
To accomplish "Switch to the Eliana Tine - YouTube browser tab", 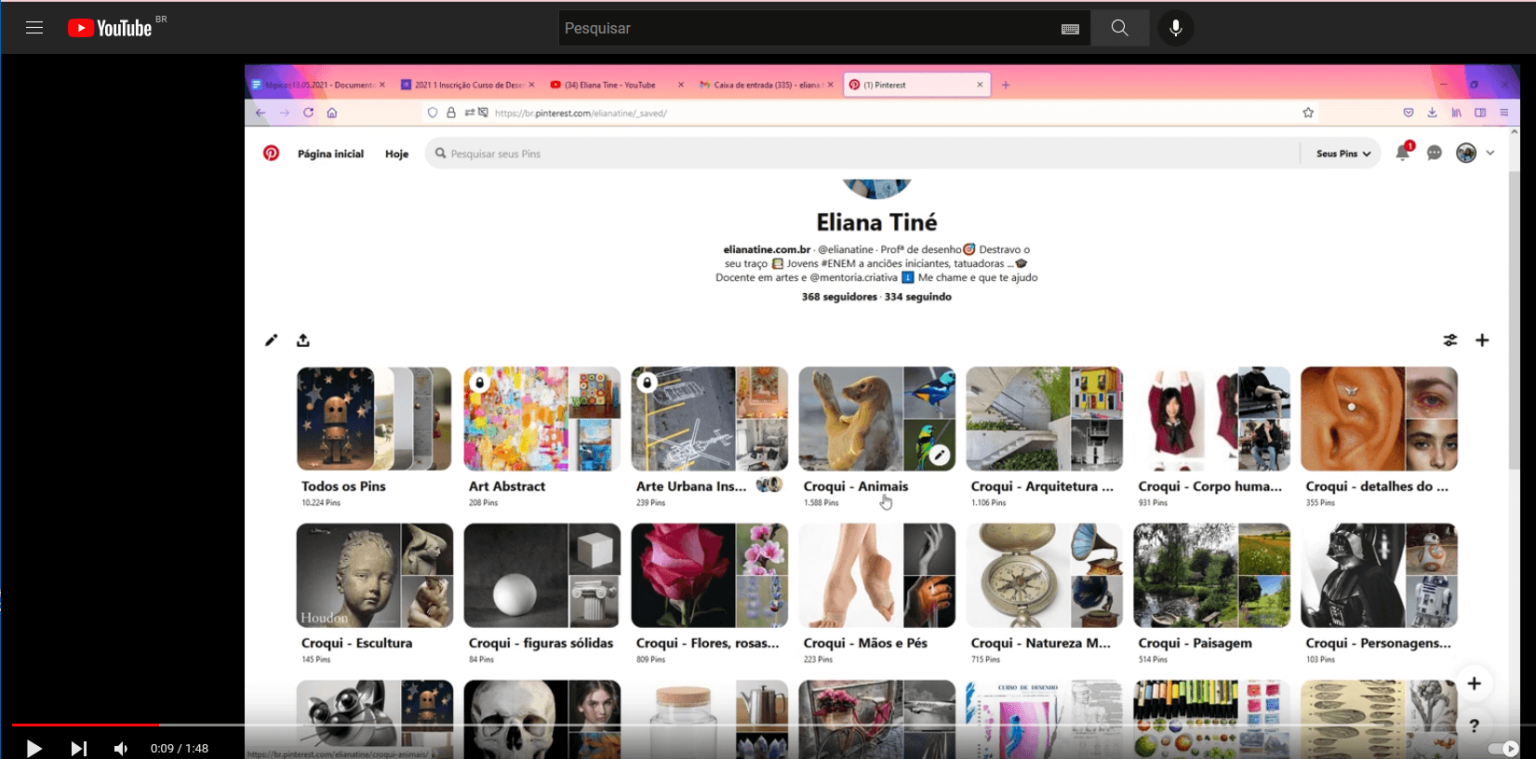I will coord(617,85).
